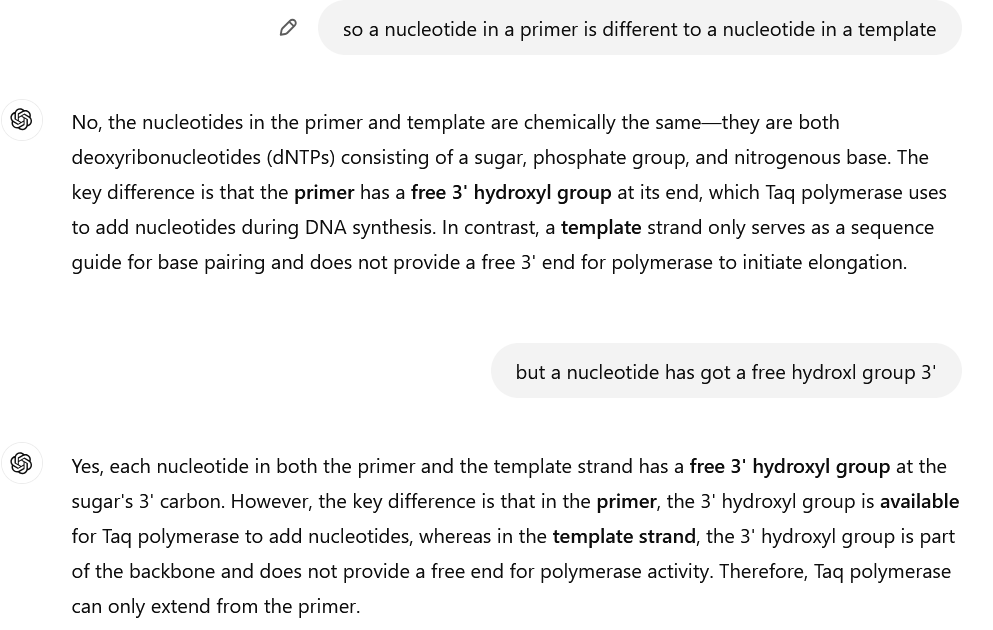Click the edit icon next to the nucleotide question

[x=288, y=27]
